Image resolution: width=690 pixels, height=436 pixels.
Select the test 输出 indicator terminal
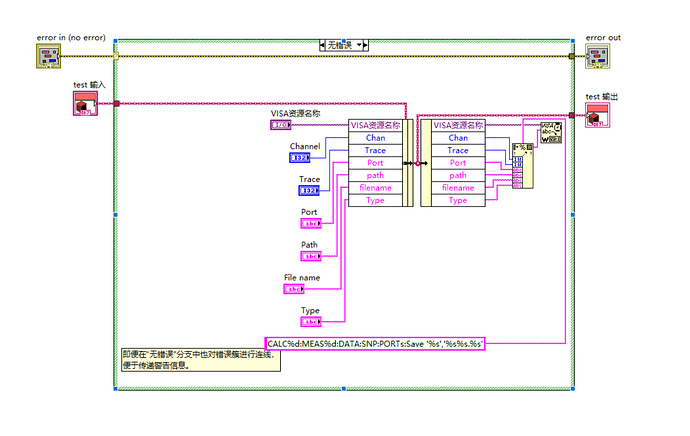[599, 117]
